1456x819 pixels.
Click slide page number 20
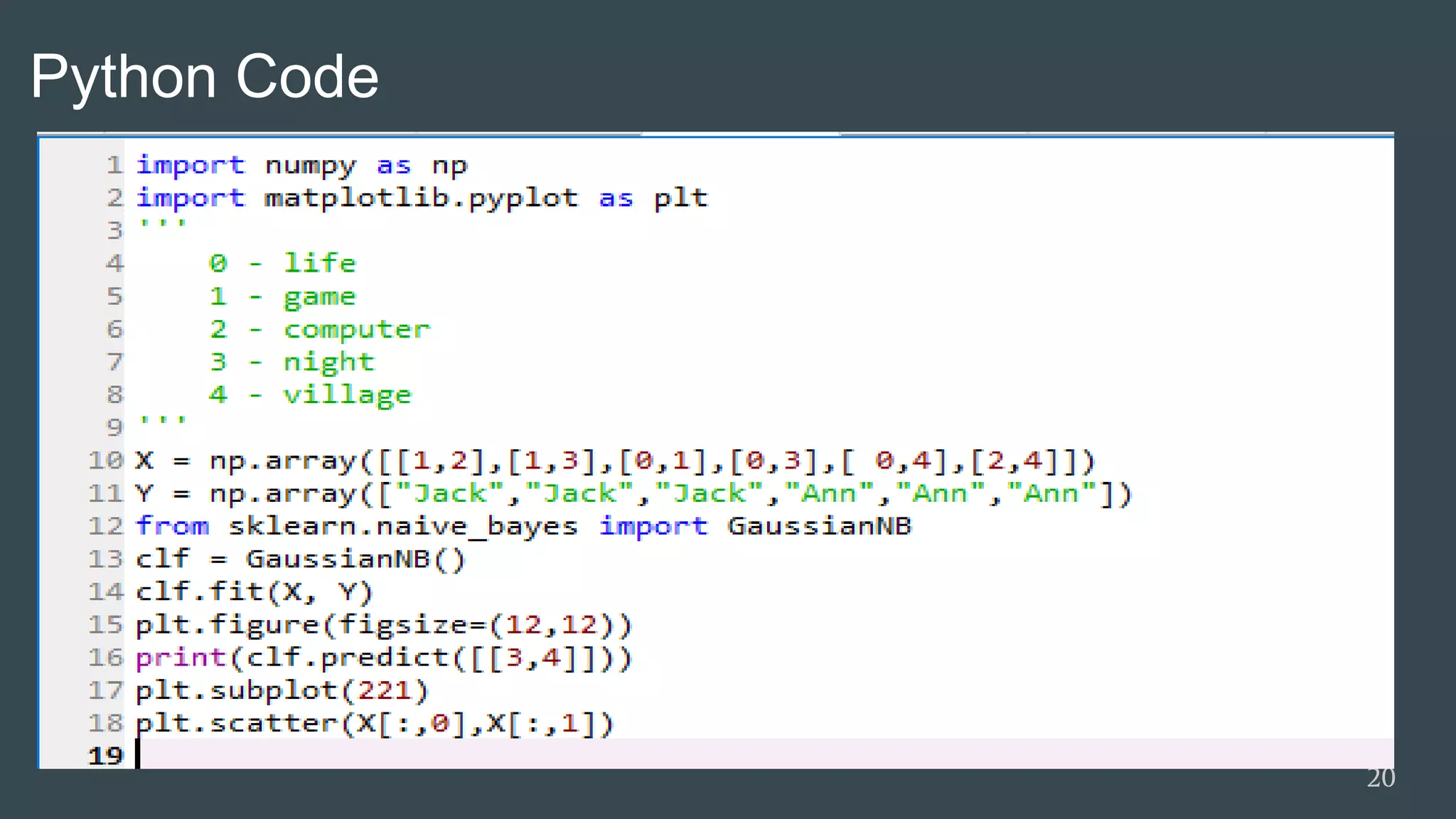(1380, 778)
